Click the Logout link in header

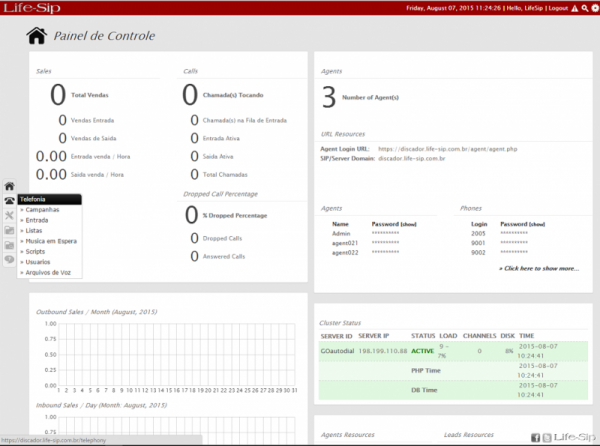click(558, 8)
